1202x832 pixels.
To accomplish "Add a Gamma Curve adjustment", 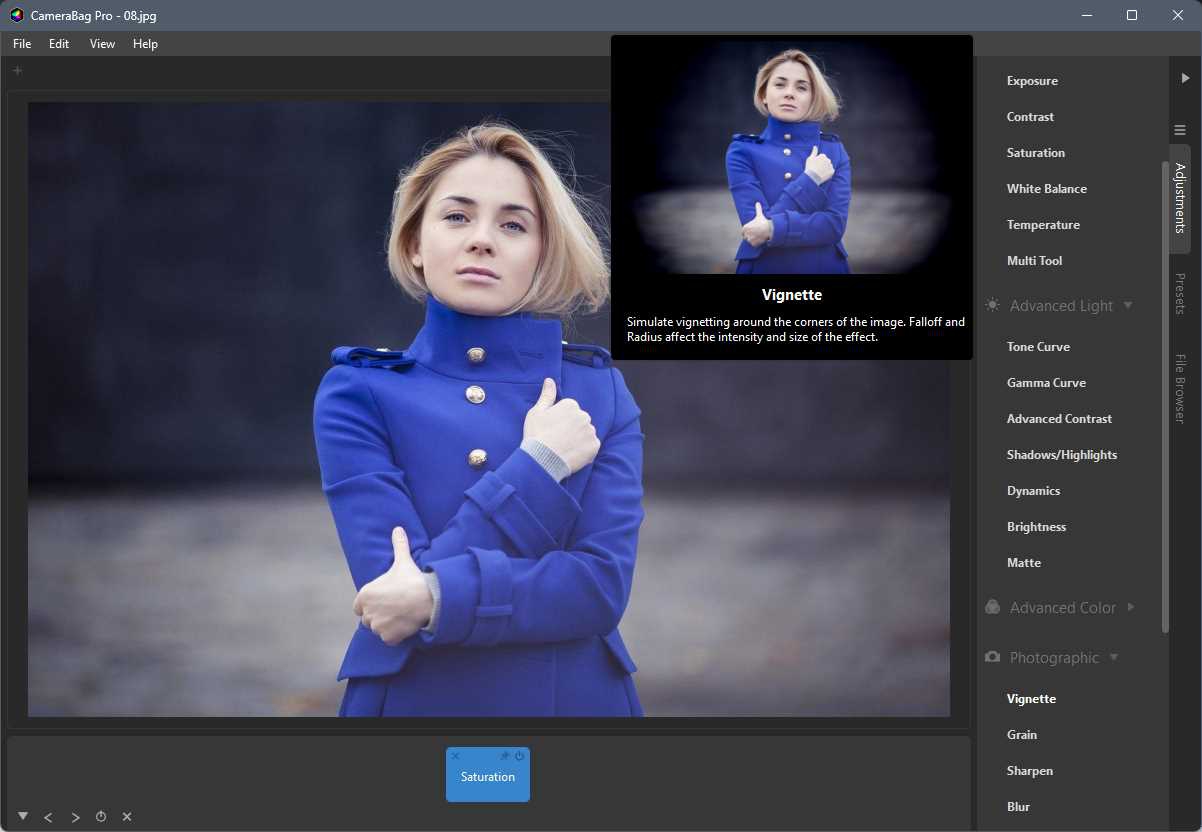I will point(1046,383).
